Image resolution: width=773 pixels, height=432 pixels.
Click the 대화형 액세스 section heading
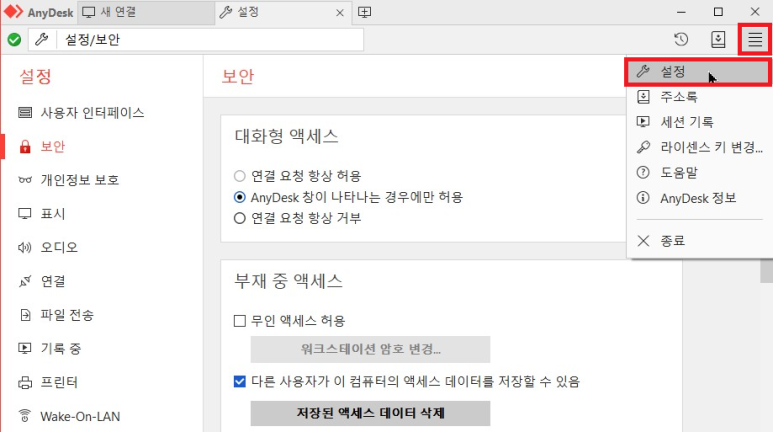tap(286, 136)
